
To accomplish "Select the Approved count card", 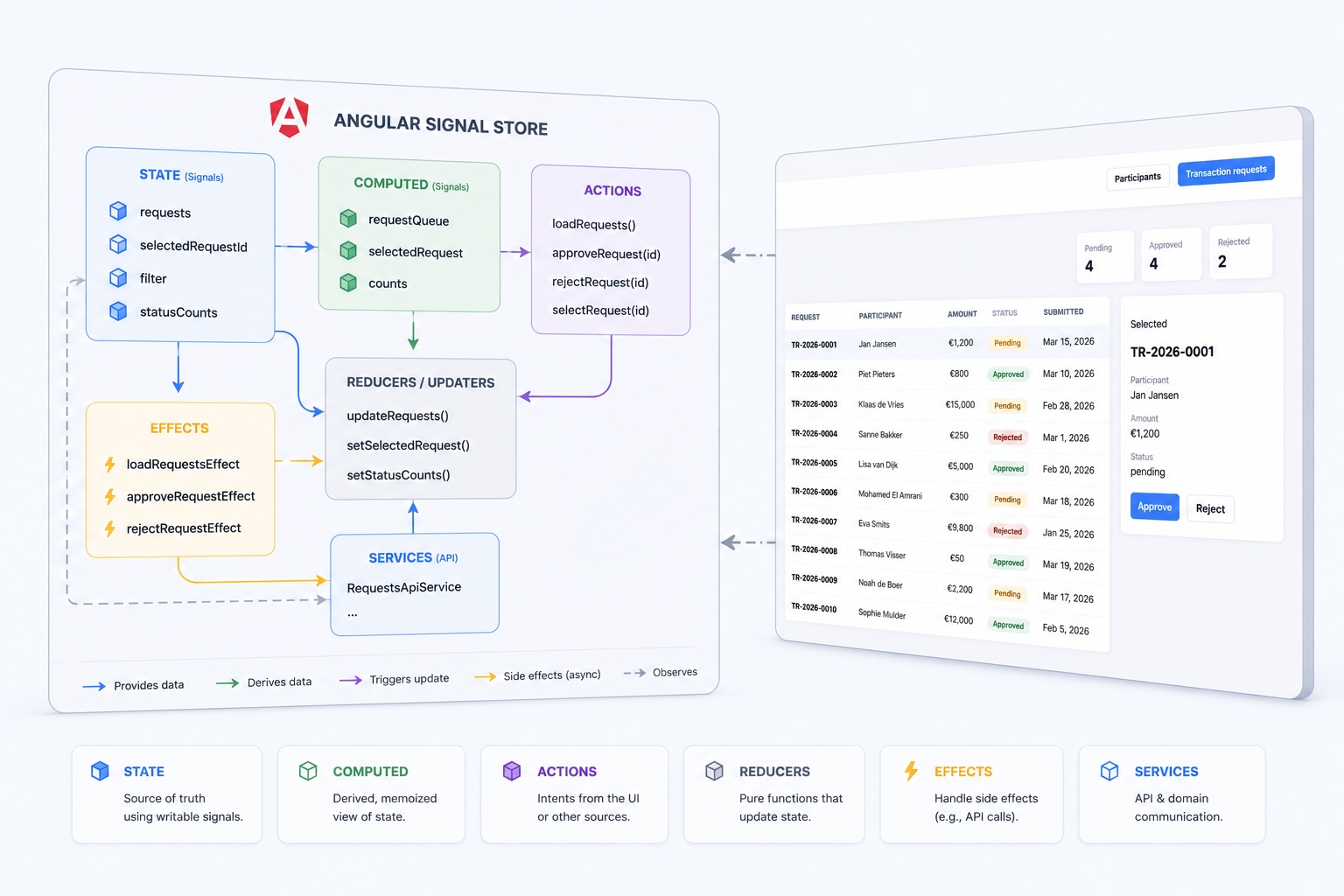I will [1172, 255].
